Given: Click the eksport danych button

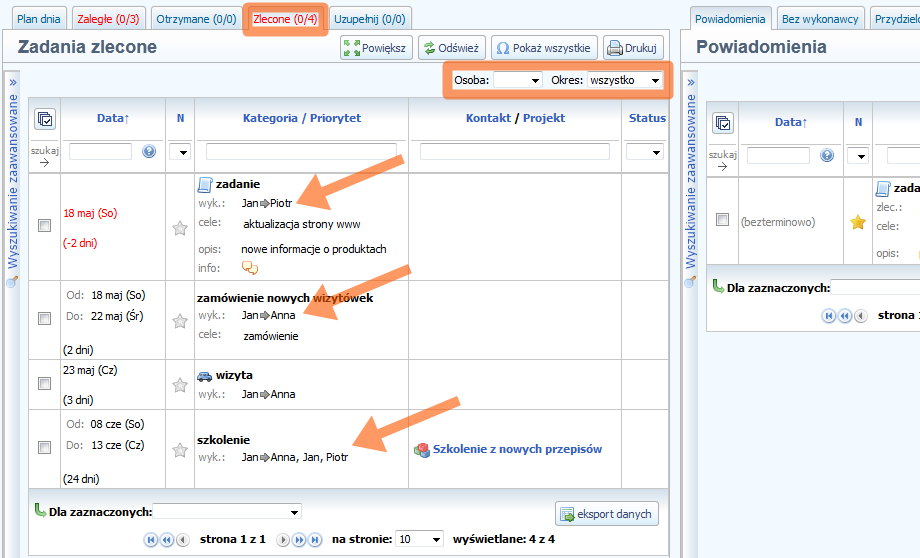Looking at the screenshot, I should tap(606, 514).
